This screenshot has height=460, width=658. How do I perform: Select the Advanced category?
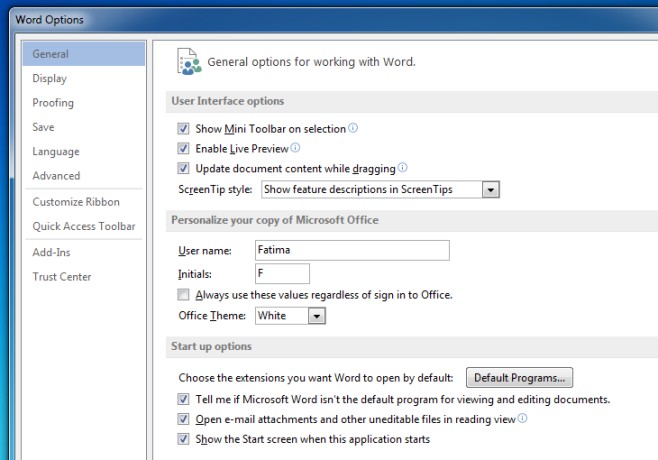coord(84,176)
